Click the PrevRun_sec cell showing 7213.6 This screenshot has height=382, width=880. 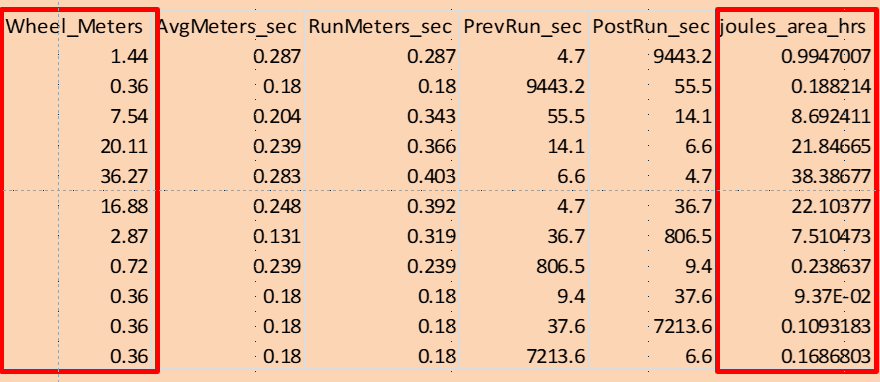(x=523, y=356)
